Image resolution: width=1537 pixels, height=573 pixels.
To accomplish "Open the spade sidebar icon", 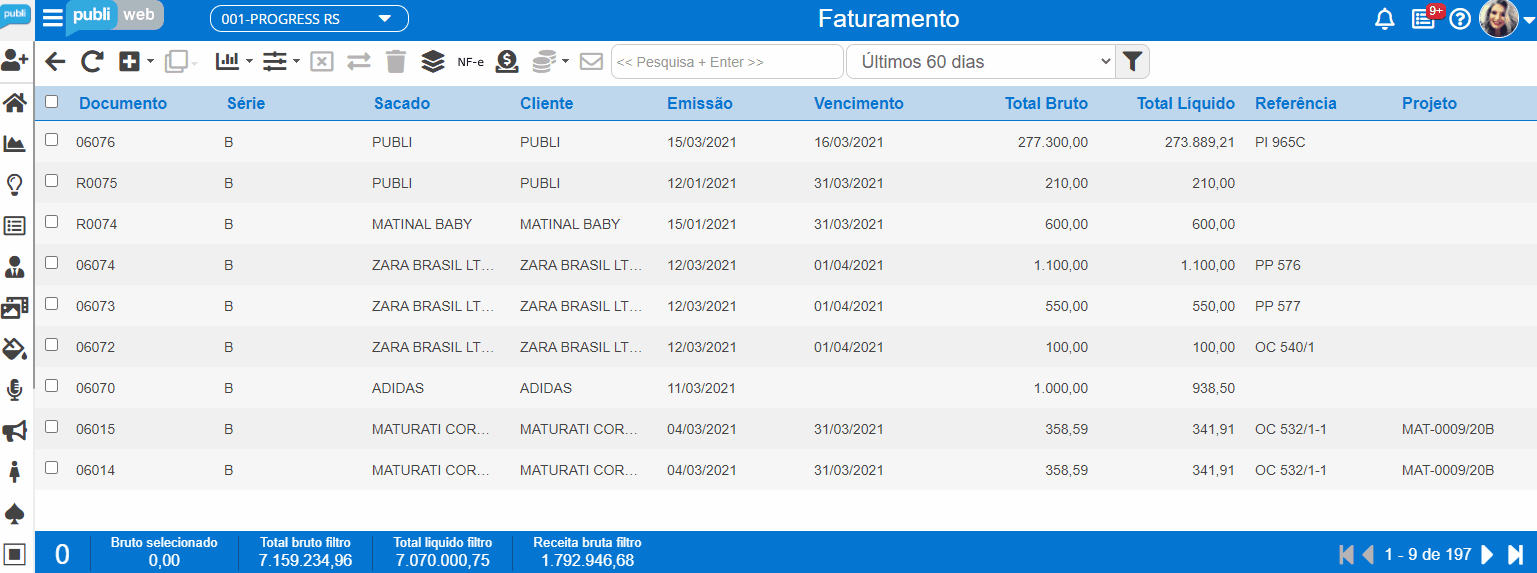I will 15,513.
